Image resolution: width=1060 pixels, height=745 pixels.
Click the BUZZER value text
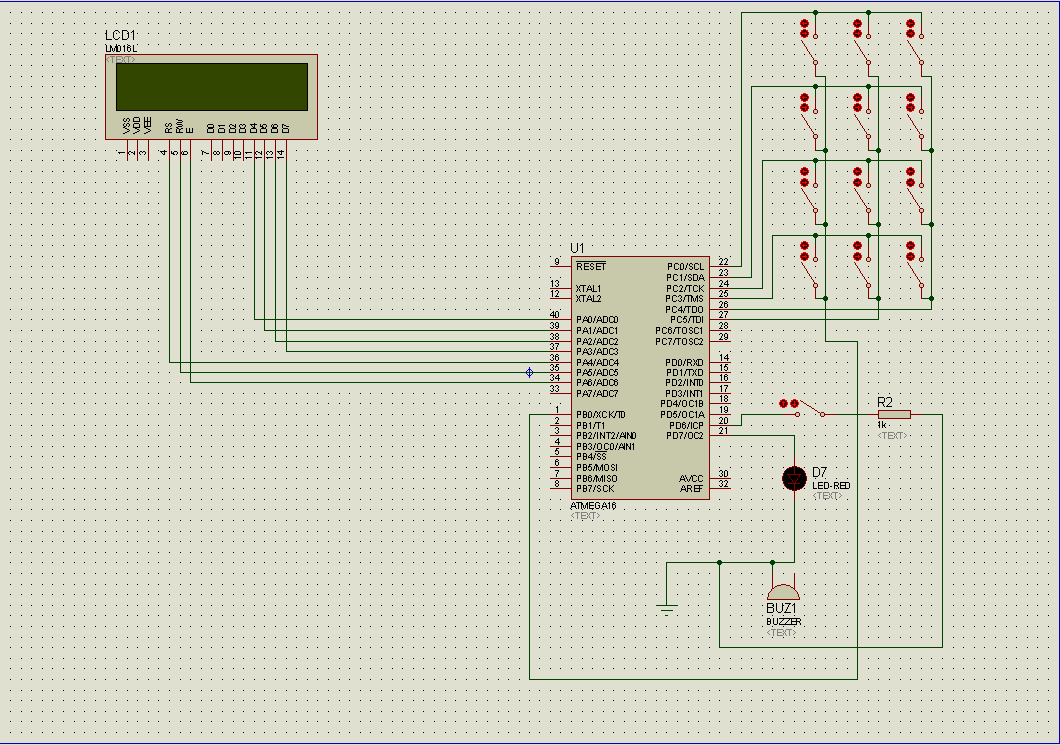click(784, 621)
